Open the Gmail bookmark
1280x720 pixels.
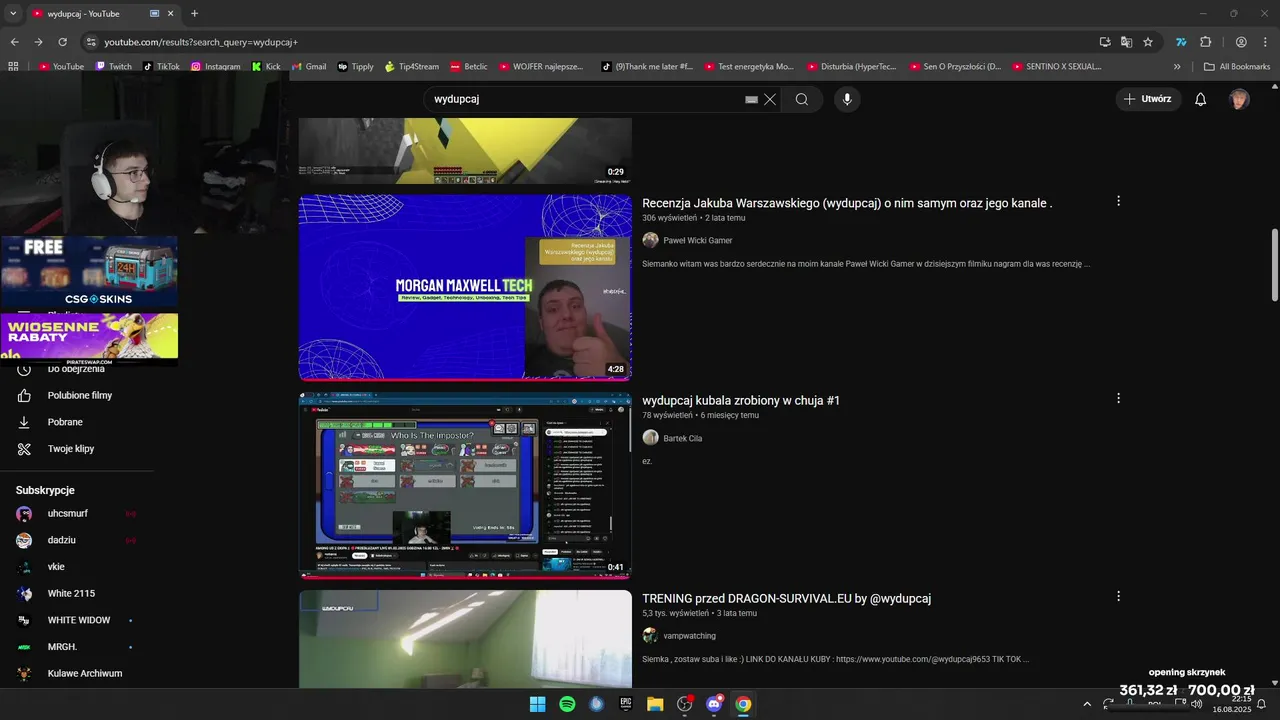(309, 67)
